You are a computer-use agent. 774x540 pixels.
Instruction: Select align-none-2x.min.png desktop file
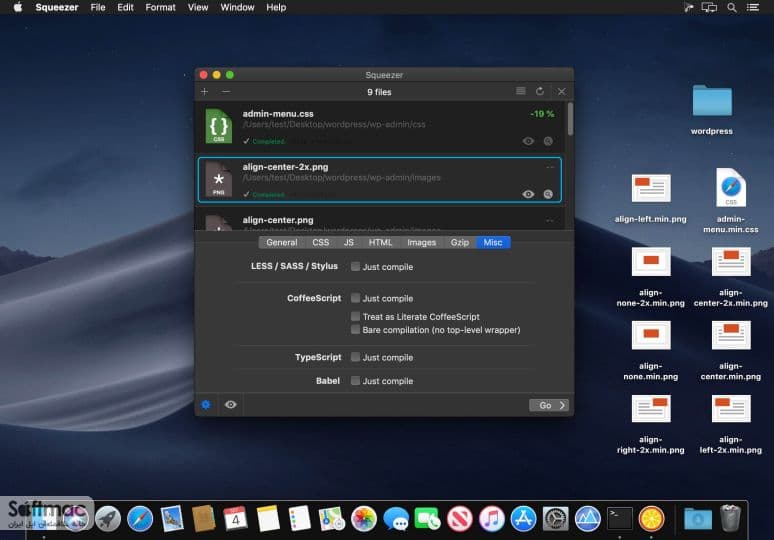[x=651, y=262]
